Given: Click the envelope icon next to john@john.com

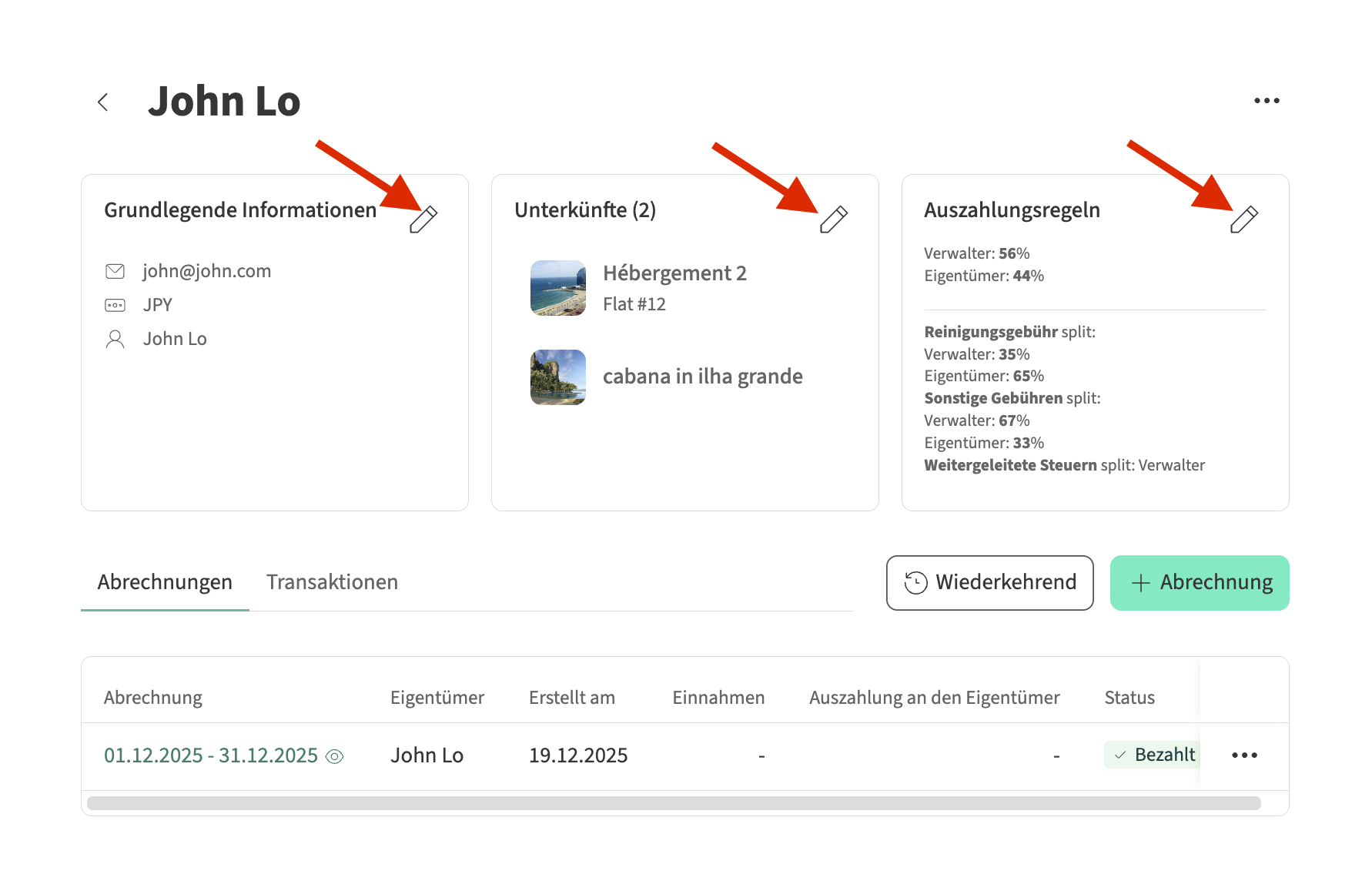Looking at the screenshot, I should click(x=115, y=271).
